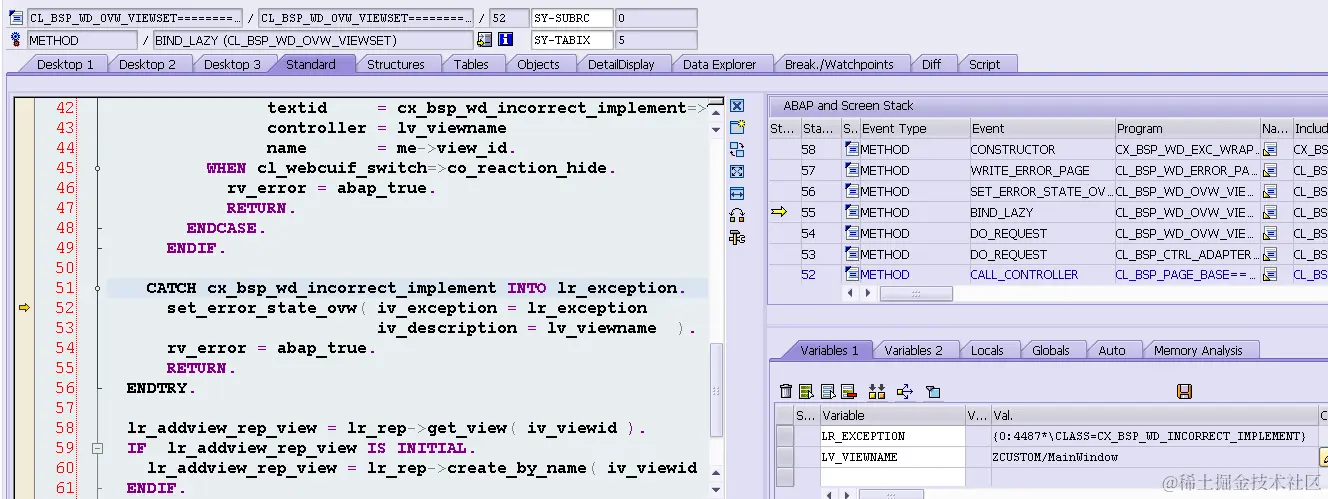1328x499 pixels.
Task: Click the arrows icon in Variables toolbar
Action: pos(905,391)
